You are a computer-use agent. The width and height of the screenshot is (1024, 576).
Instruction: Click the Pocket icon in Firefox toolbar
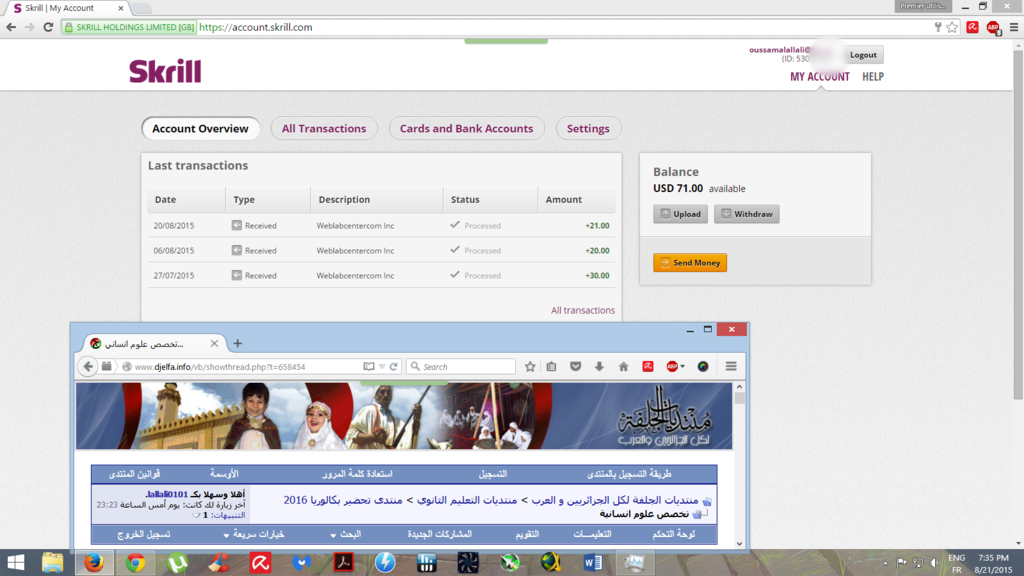(575, 366)
